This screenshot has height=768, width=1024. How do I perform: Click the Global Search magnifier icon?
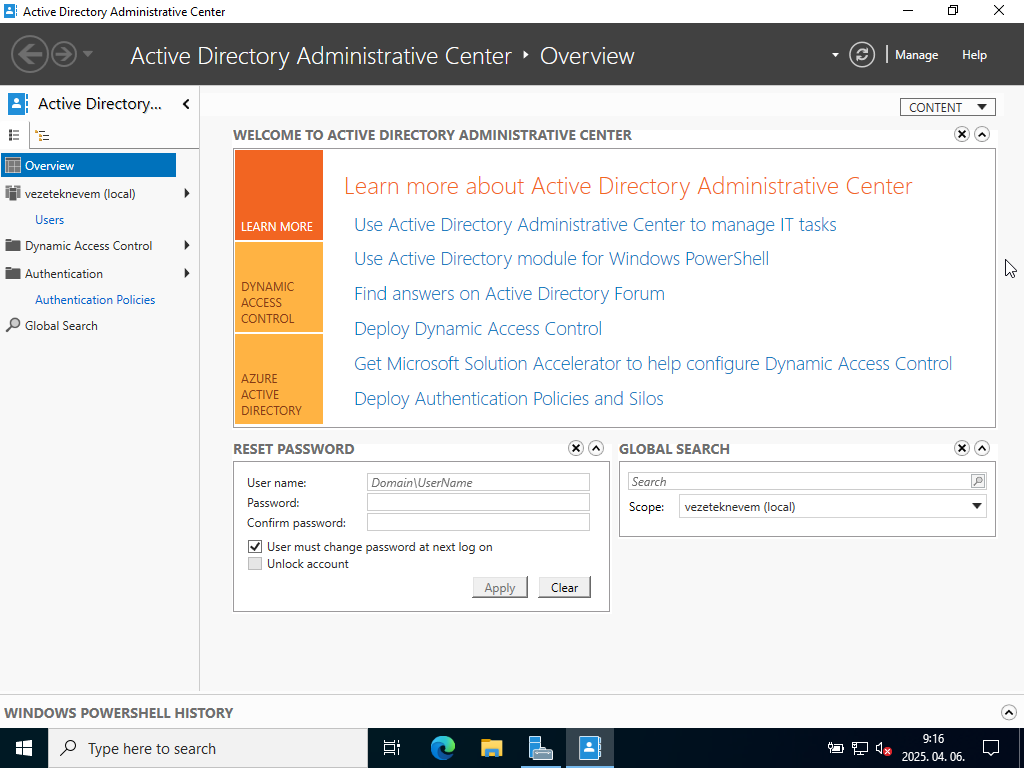(x=977, y=482)
